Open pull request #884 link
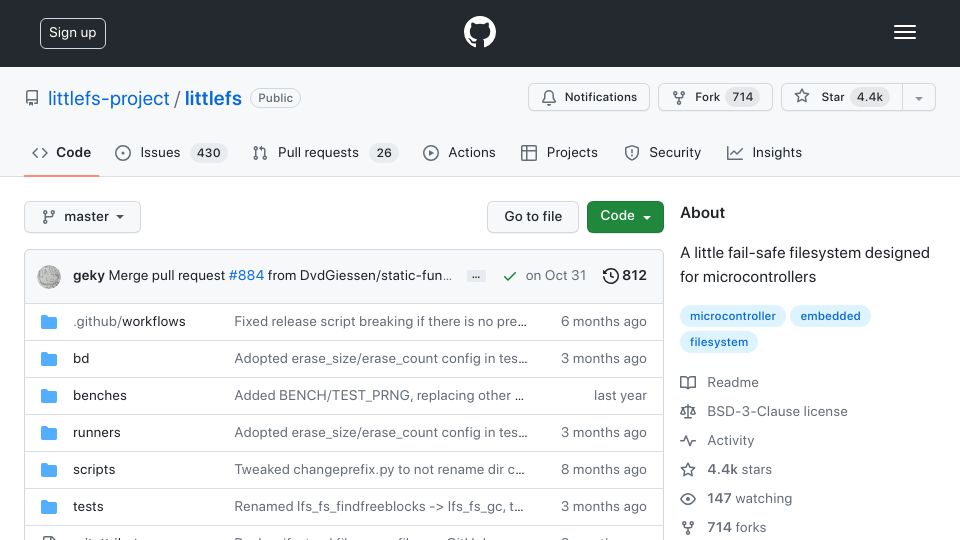This screenshot has height=540, width=960. 246,276
